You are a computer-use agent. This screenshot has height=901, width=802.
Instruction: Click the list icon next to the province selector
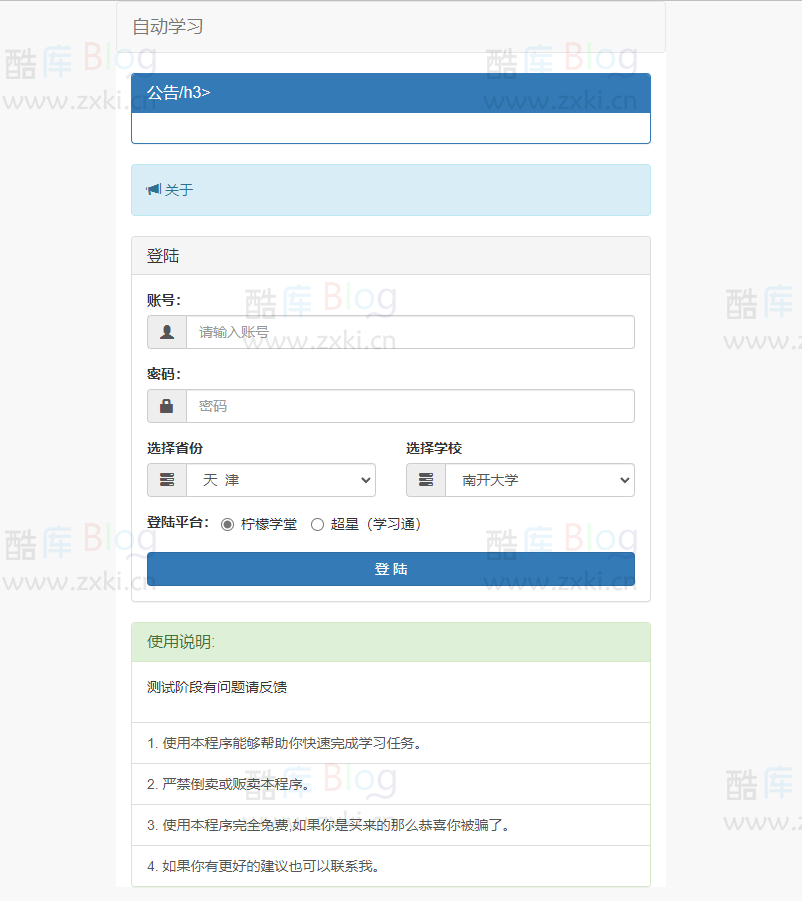166,480
